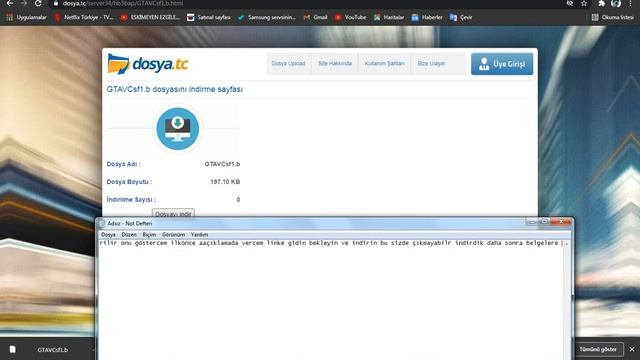
Task: Open the Uygulamalar apps bookmark
Action: click(26, 17)
